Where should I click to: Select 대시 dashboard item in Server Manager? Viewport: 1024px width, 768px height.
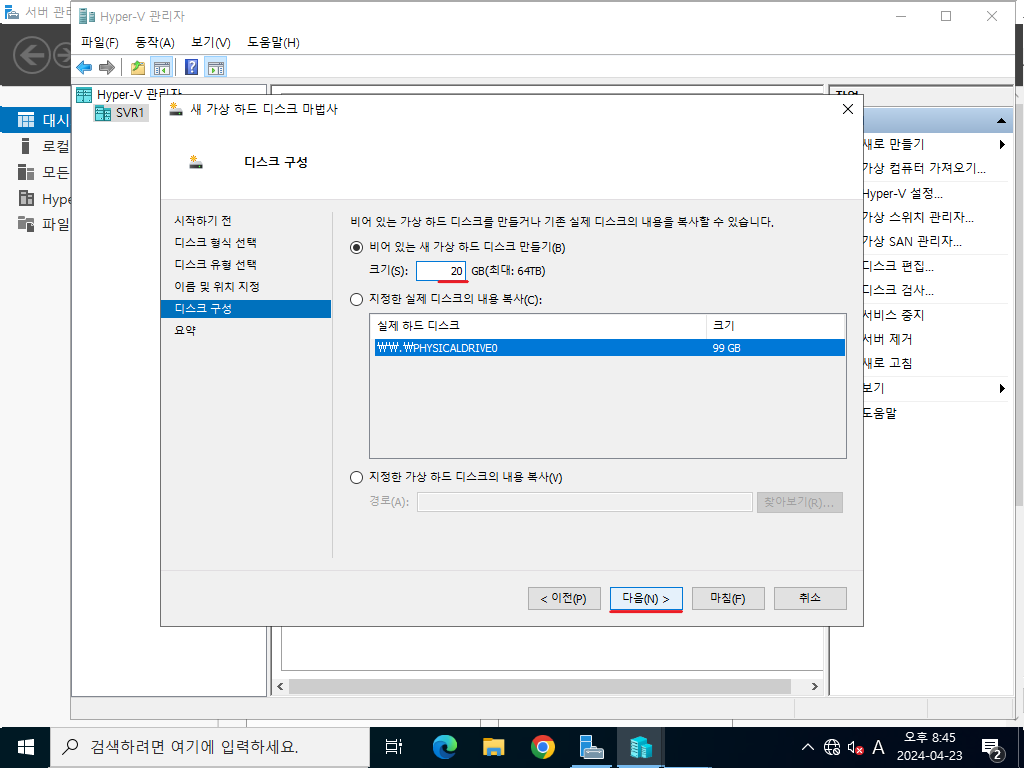[x=35, y=120]
